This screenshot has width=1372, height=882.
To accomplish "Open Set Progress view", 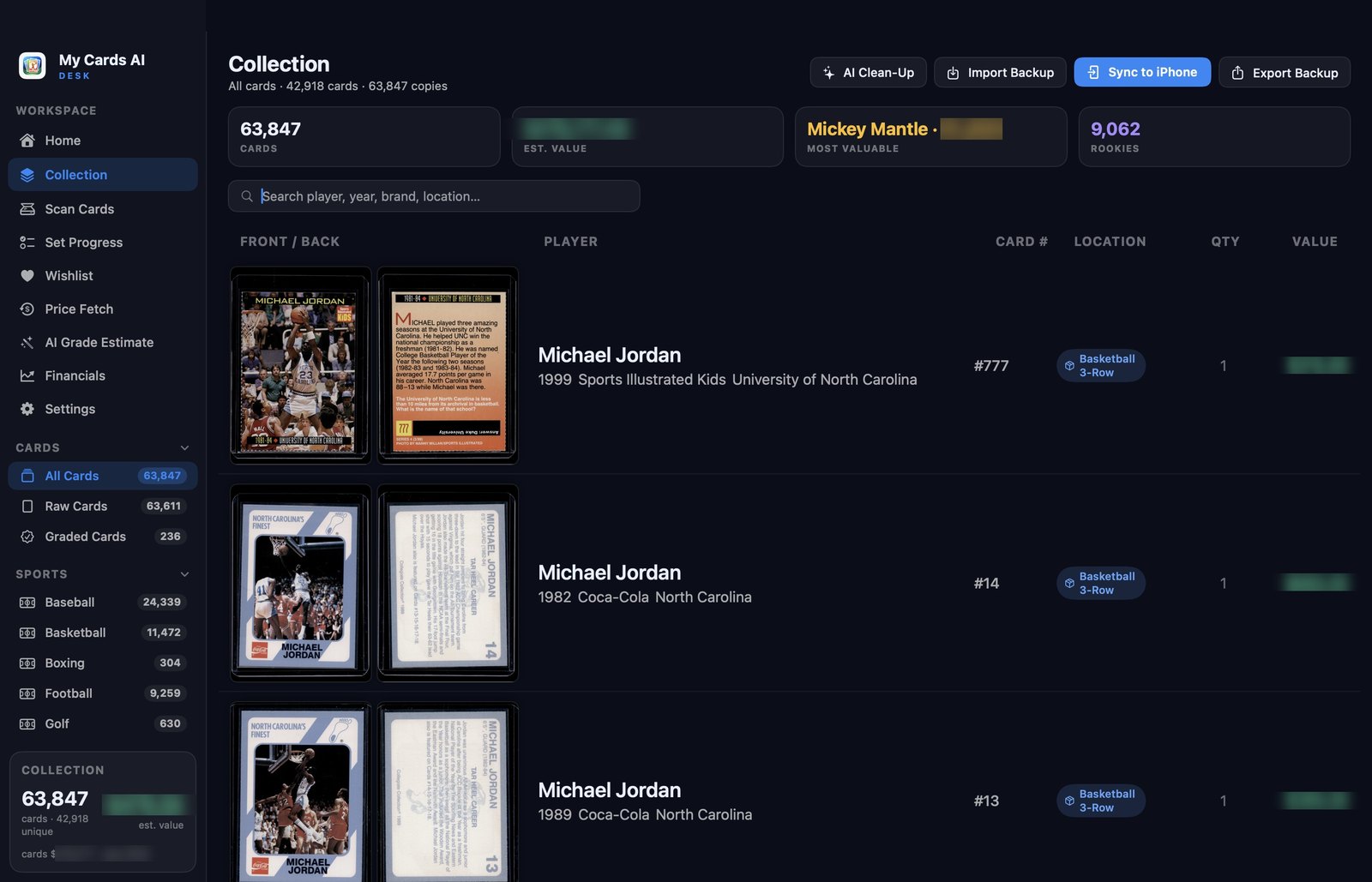I will pyautogui.click(x=103, y=243).
